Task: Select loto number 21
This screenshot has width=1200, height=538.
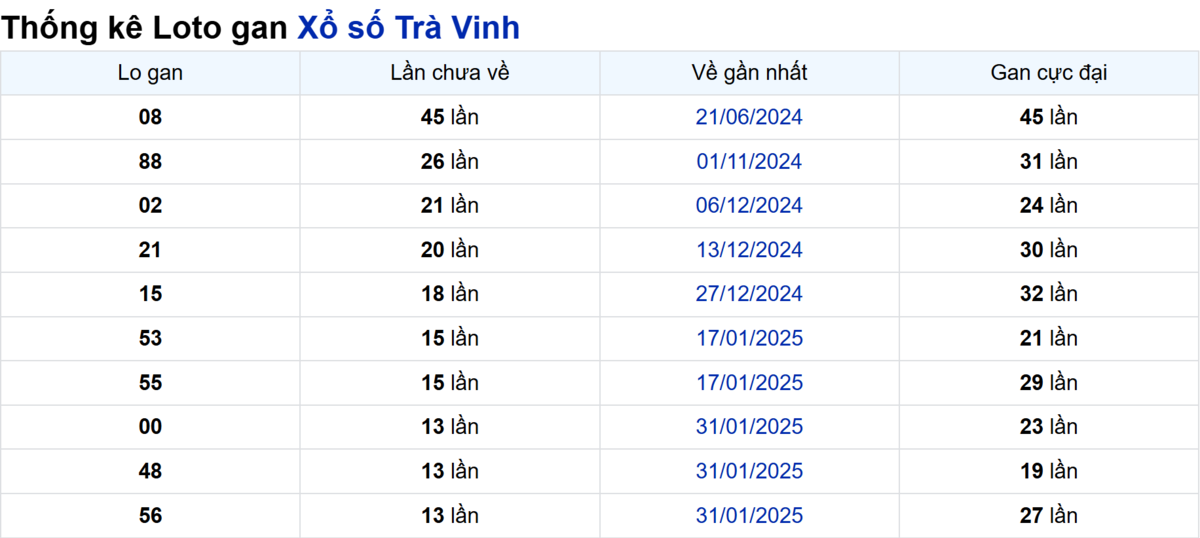Action: point(150,250)
